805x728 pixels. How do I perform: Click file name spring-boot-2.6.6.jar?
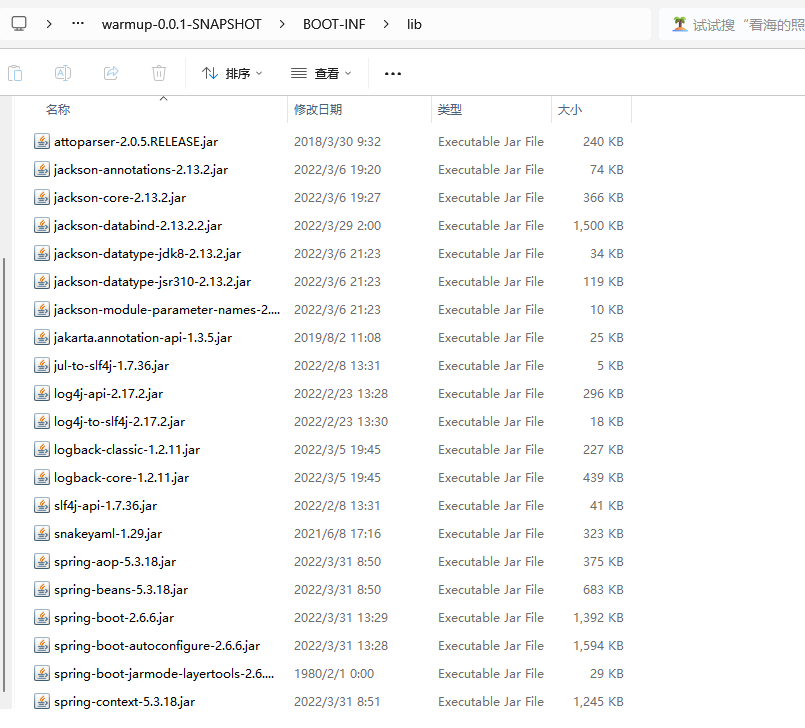tap(114, 618)
